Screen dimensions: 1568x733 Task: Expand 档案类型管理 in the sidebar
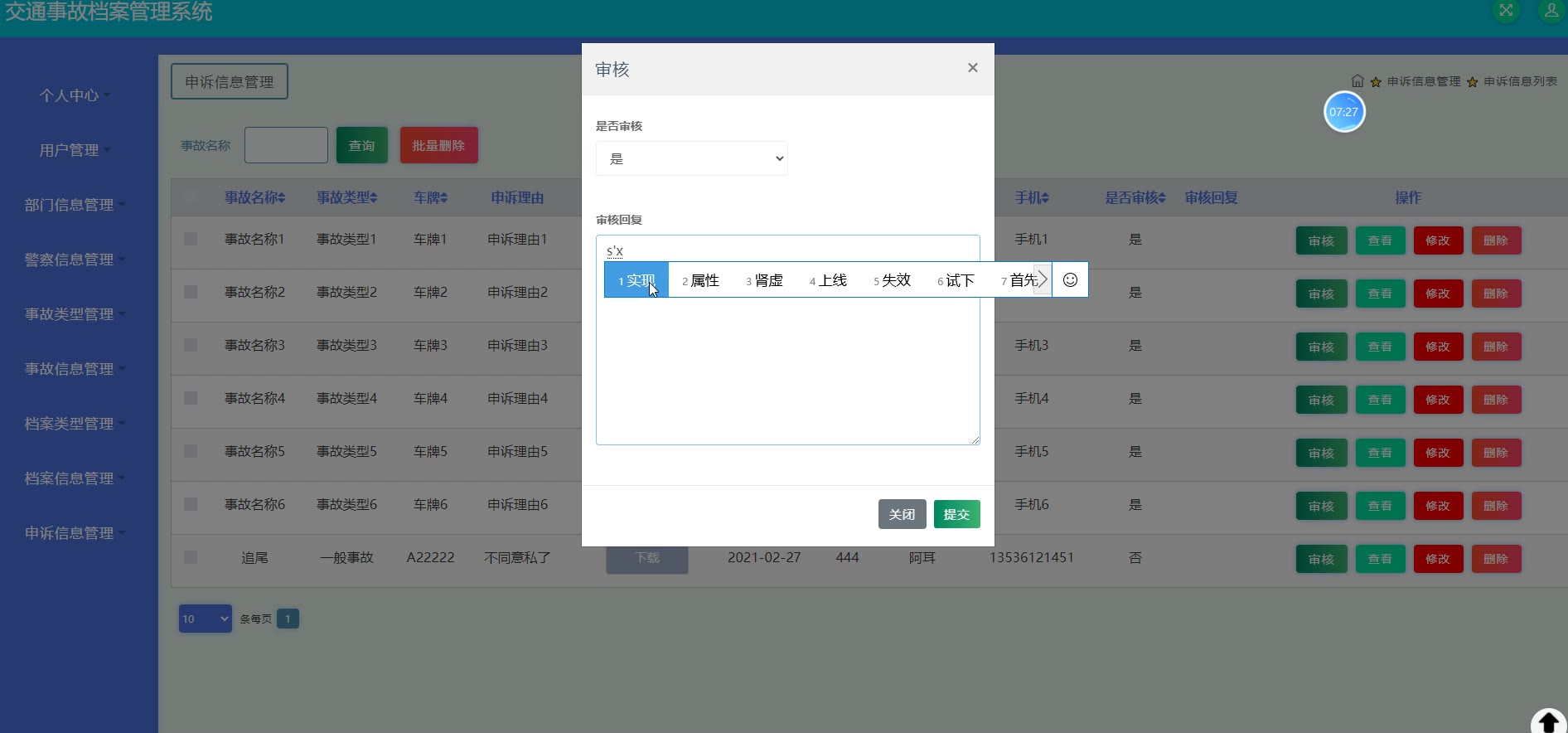click(x=75, y=424)
